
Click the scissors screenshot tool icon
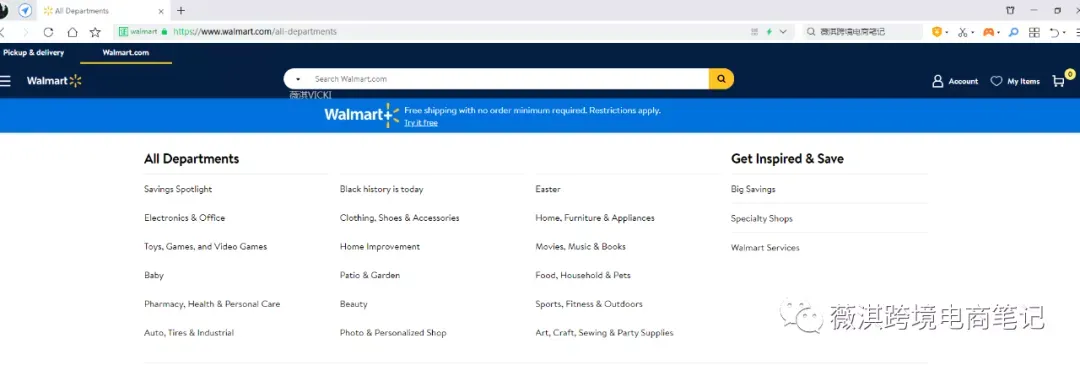point(962,32)
